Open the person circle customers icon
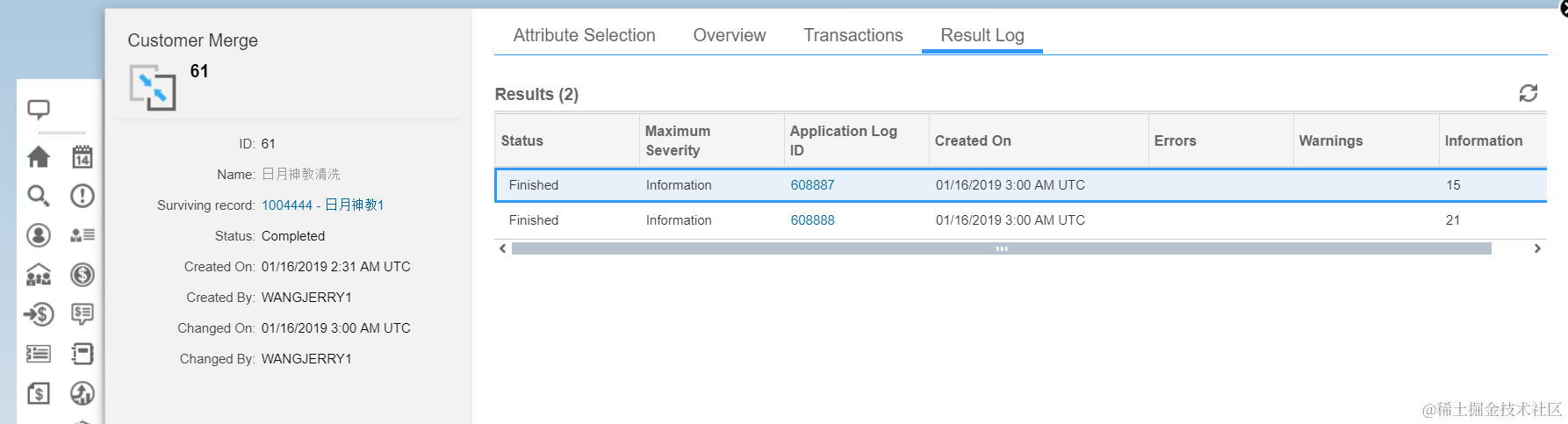 39,235
